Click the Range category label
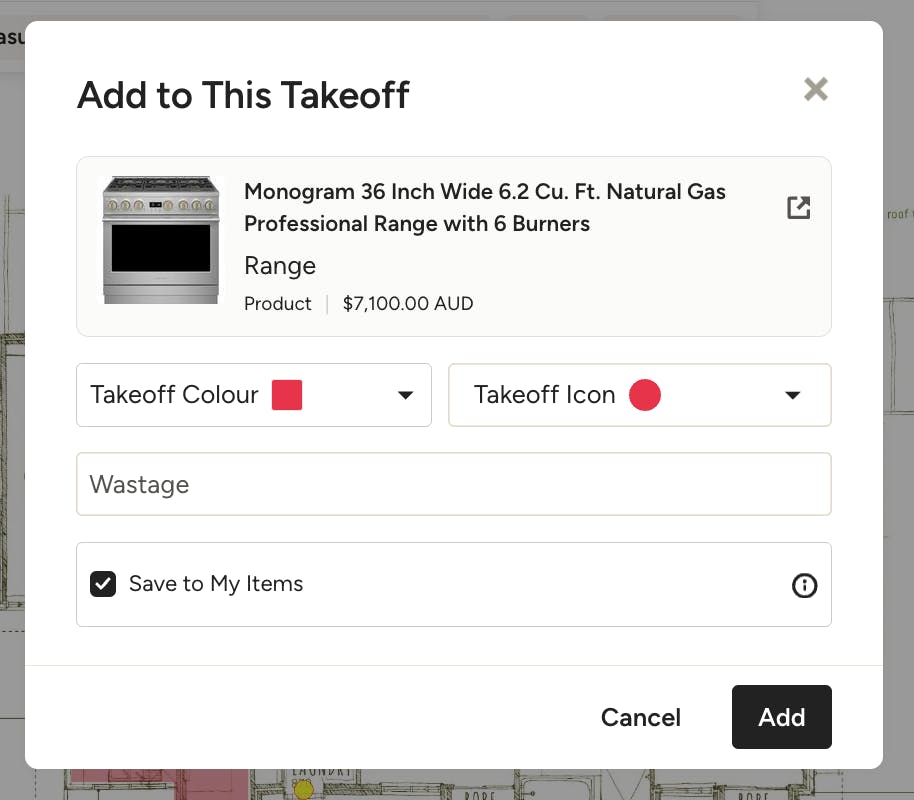This screenshot has height=800, width=914. 280,266
